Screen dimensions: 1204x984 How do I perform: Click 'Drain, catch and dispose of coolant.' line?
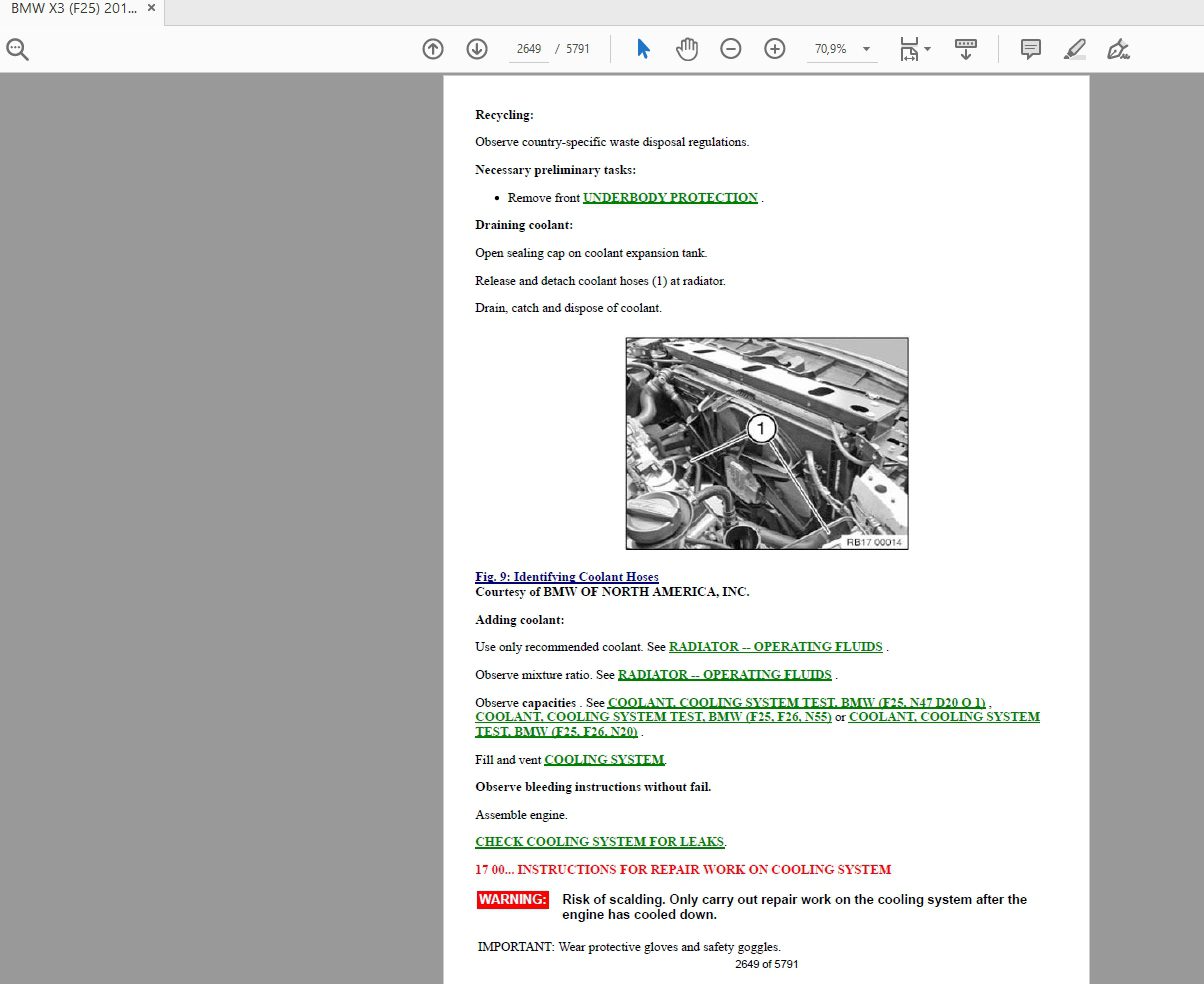pos(568,308)
